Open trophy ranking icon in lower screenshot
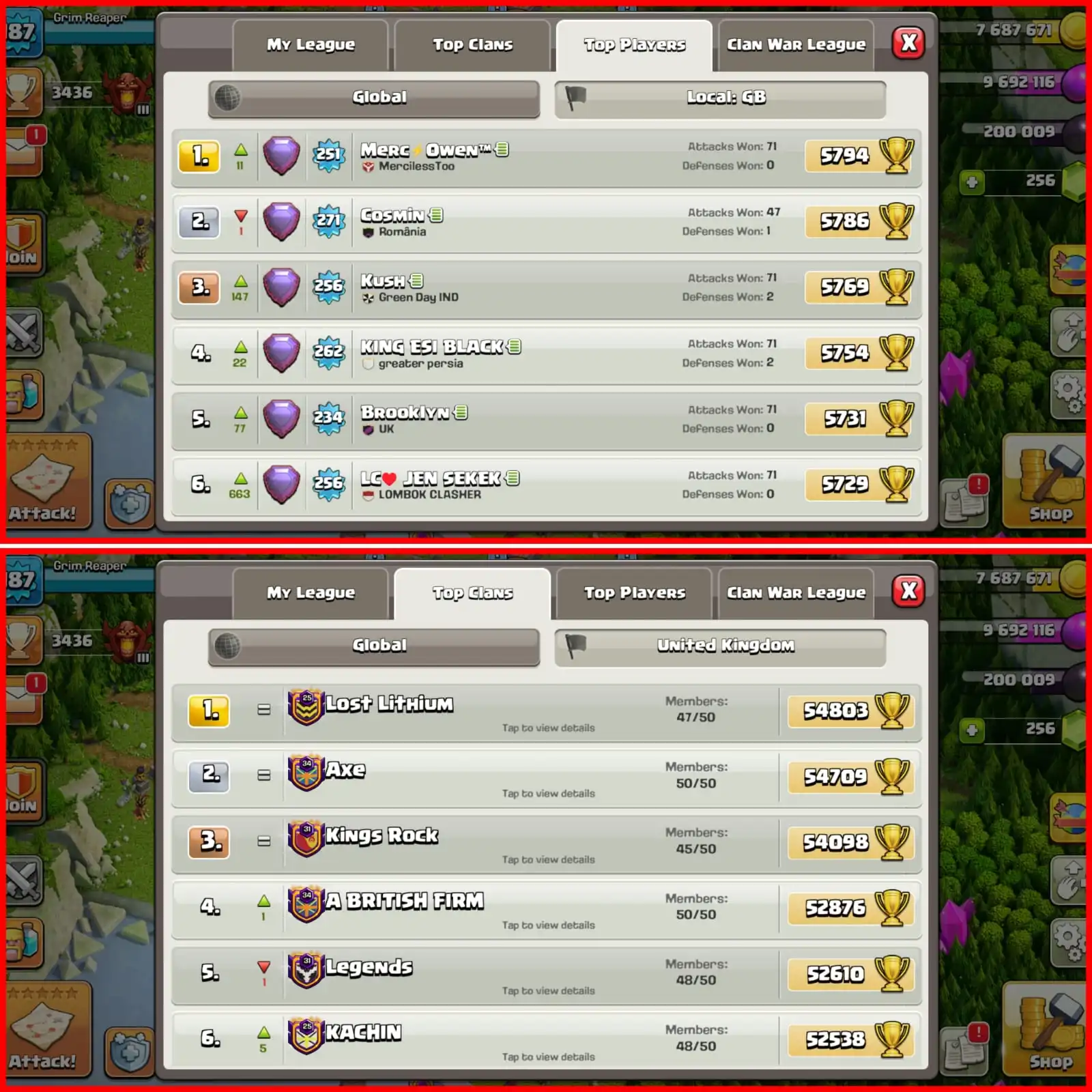This screenshot has height=1092, width=1092. [22, 640]
